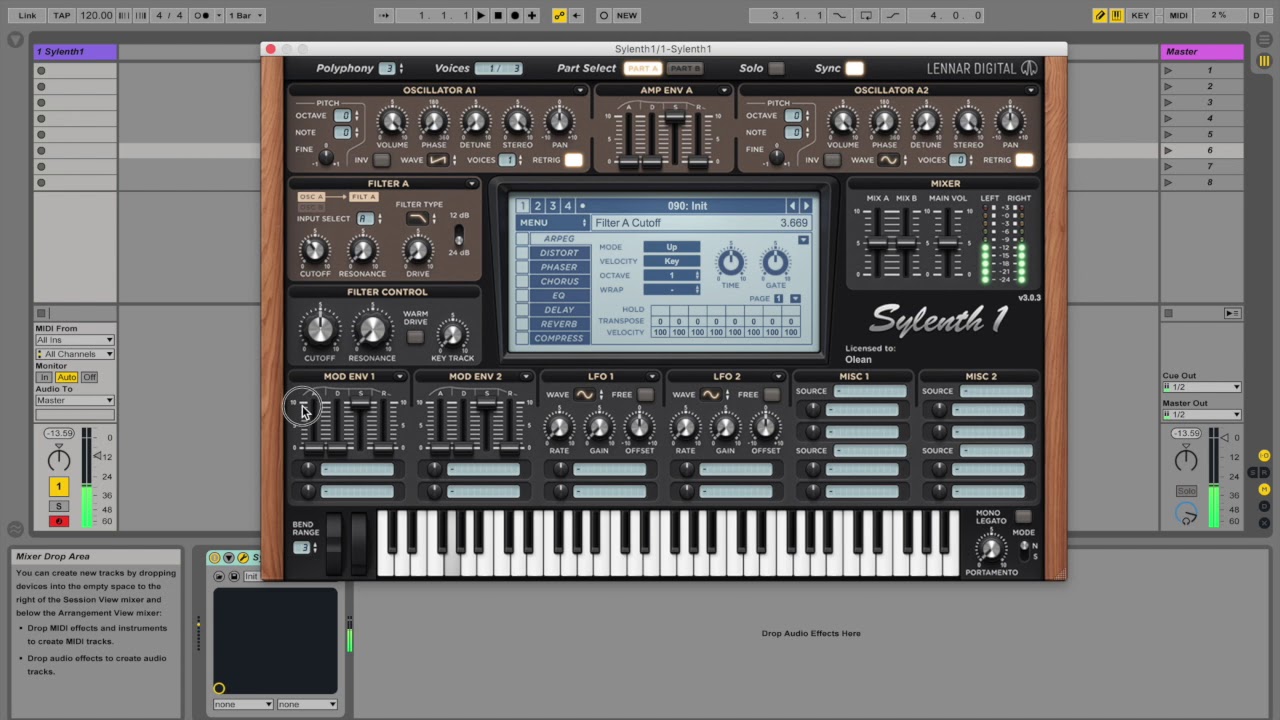Select Sylenth Part A
The image size is (1280, 720).
point(642,68)
